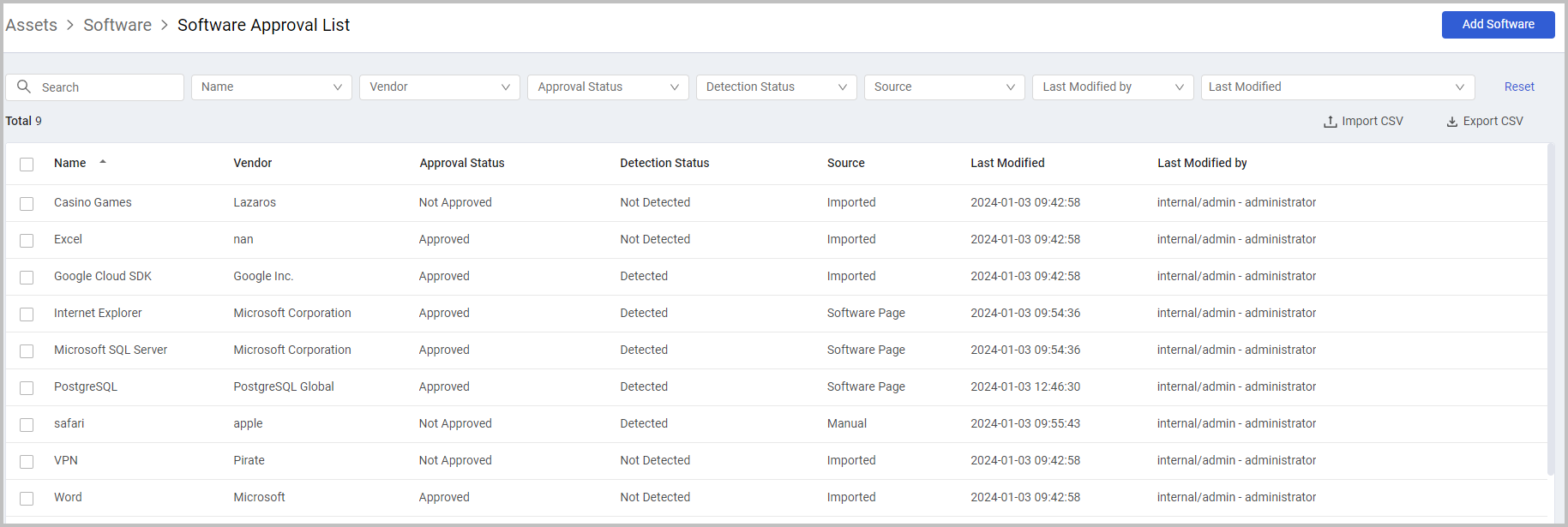Click the Import CSV button
This screenshot has height=527, width=1568.
(1363, 121)
